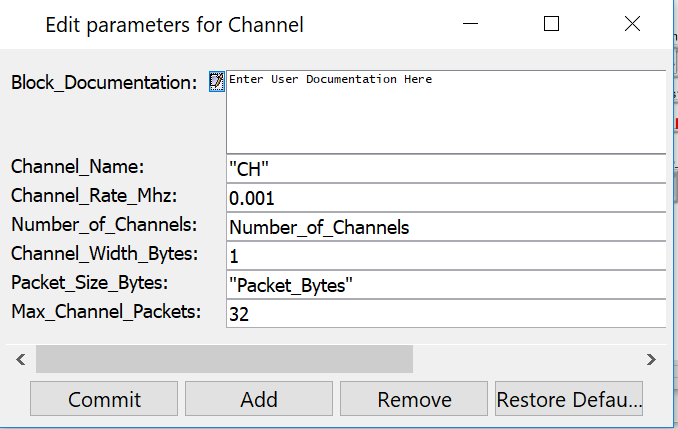Click the Block_Documentation label
Image resolution: width=678 pixels, height=429 pixels.
click(104, 83)
